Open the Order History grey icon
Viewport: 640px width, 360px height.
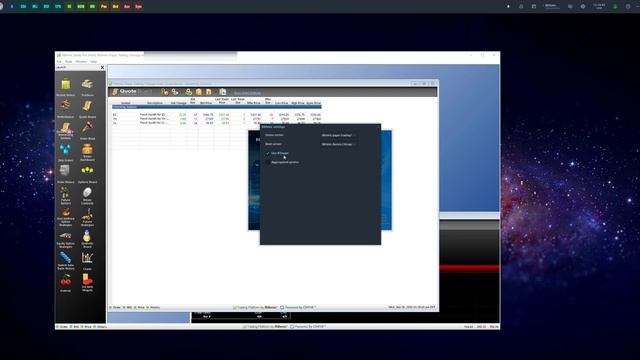pyautogui.click(x=65, y=171)
